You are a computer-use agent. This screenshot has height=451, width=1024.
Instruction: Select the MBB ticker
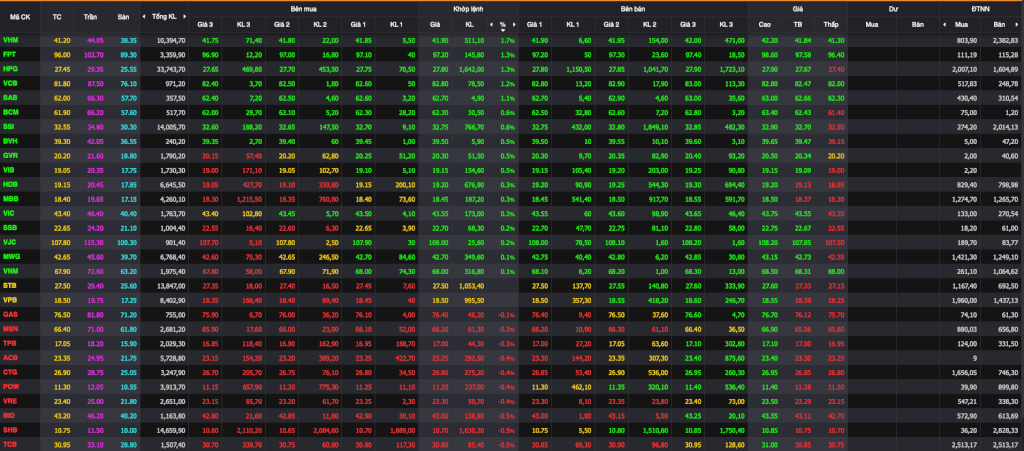10,198
